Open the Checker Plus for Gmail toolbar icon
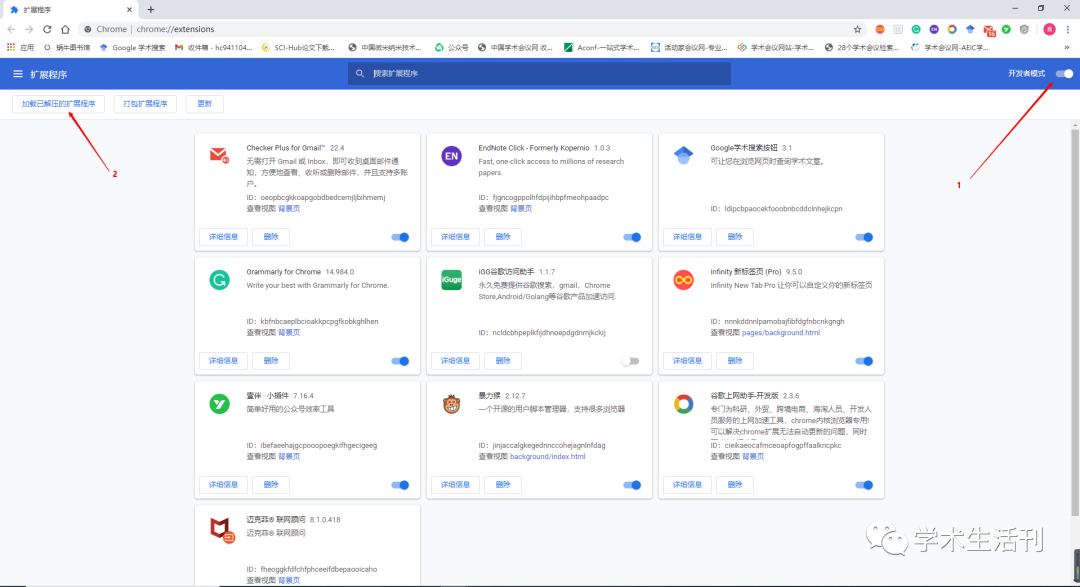This screenshot has width=1080, height=587. 988,30
